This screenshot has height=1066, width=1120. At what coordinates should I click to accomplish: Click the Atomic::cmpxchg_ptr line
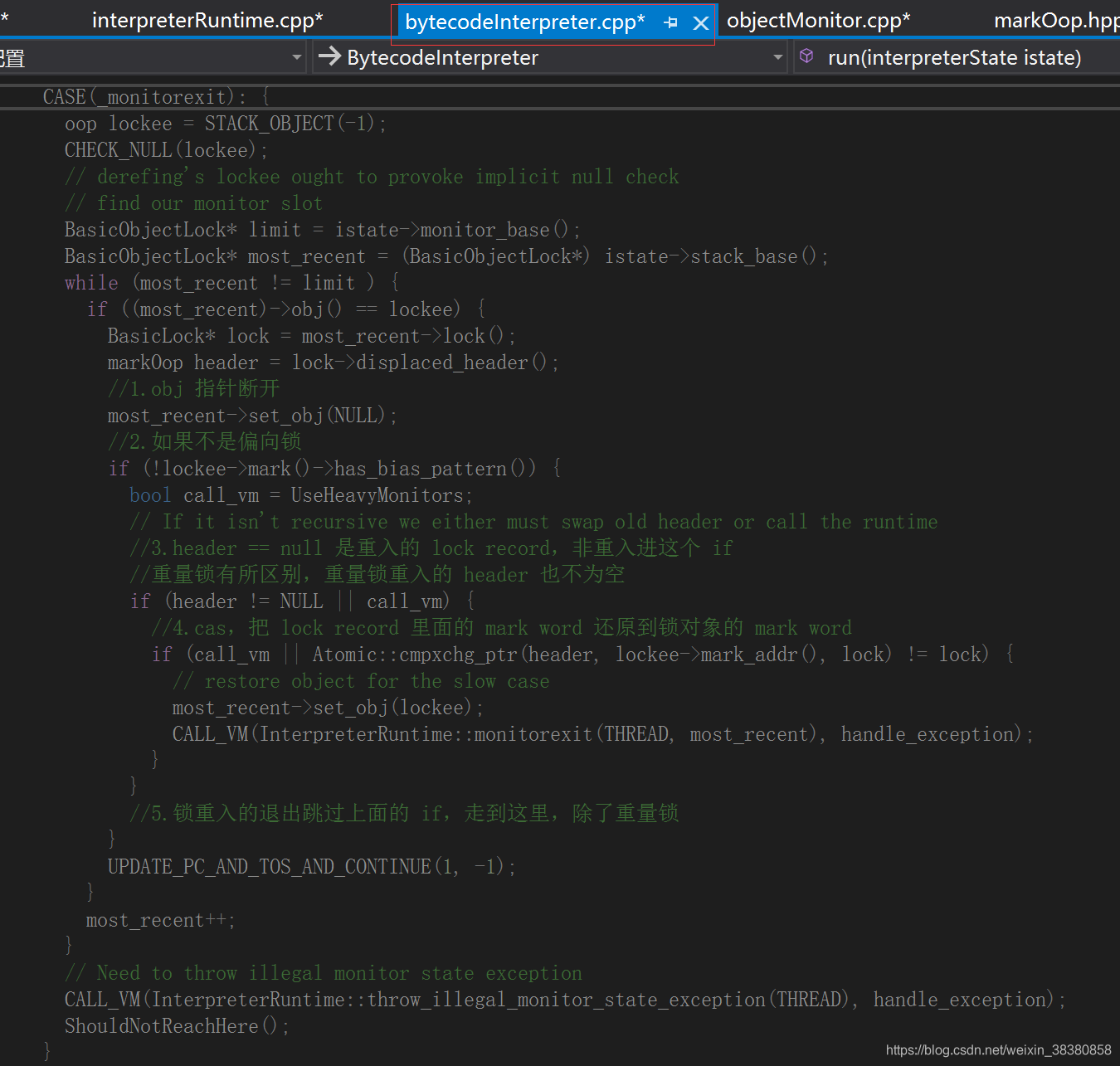[583, 655]
